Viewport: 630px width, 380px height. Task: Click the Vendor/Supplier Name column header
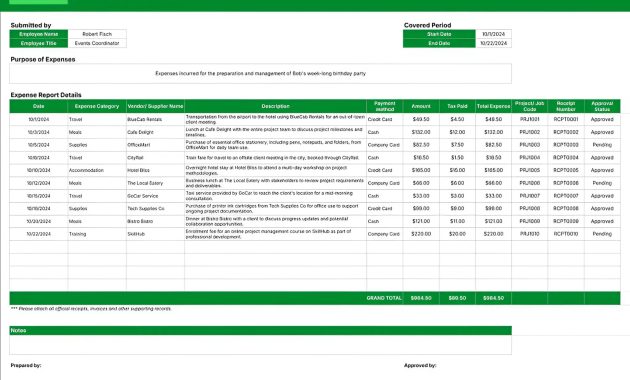coord(155,106)
